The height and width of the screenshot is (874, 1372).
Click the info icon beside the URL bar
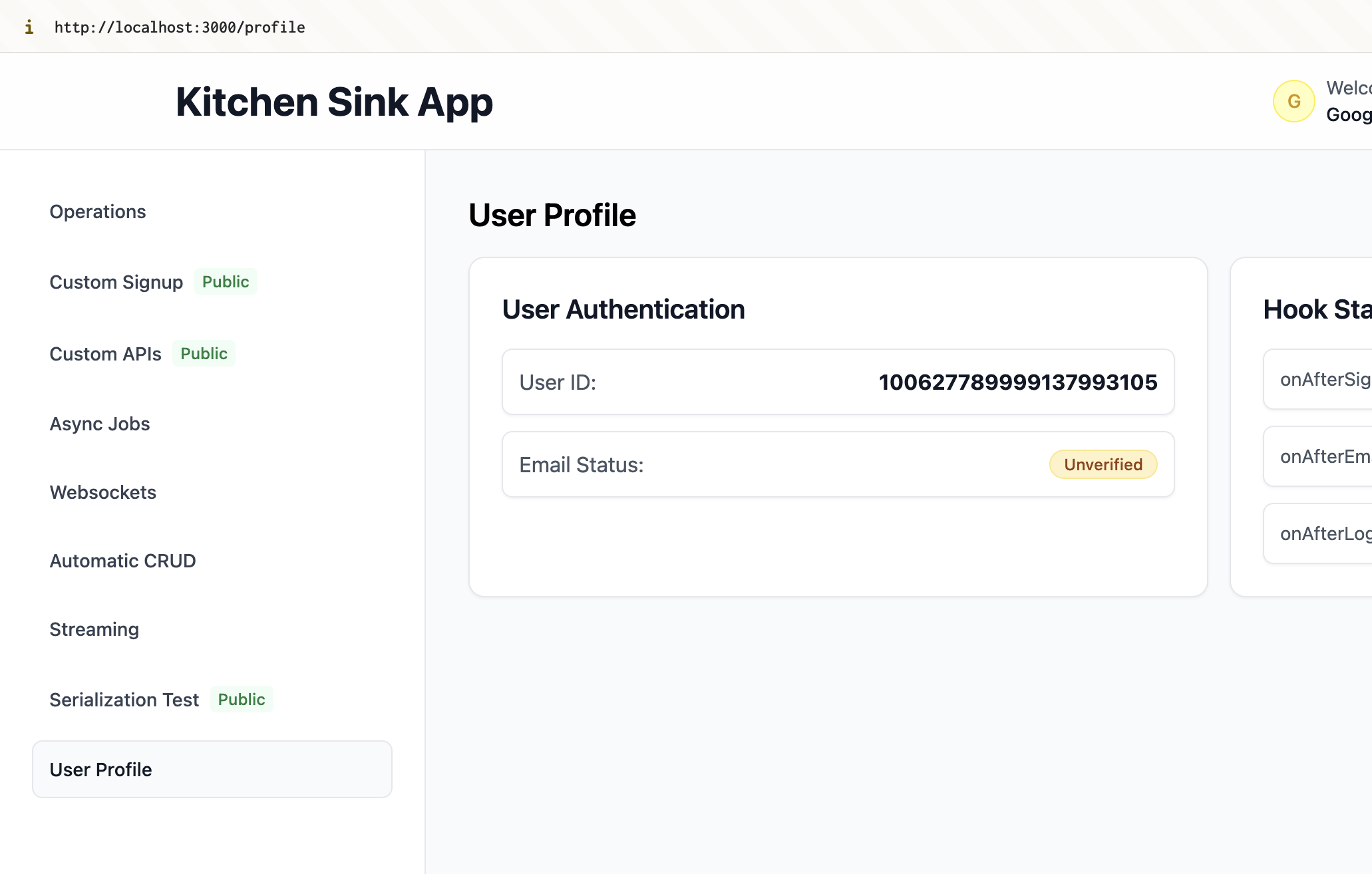[x=29, y=27]
